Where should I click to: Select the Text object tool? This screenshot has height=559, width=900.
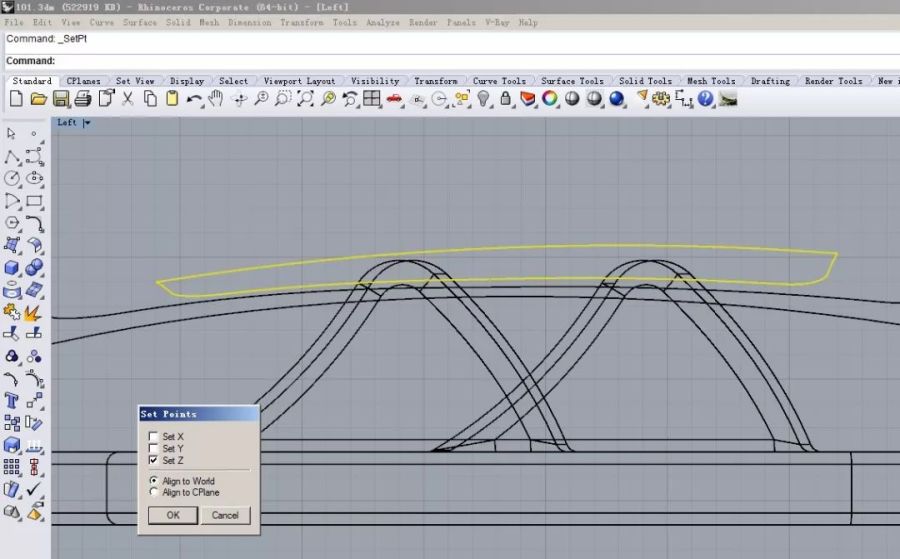pos(12,400)
